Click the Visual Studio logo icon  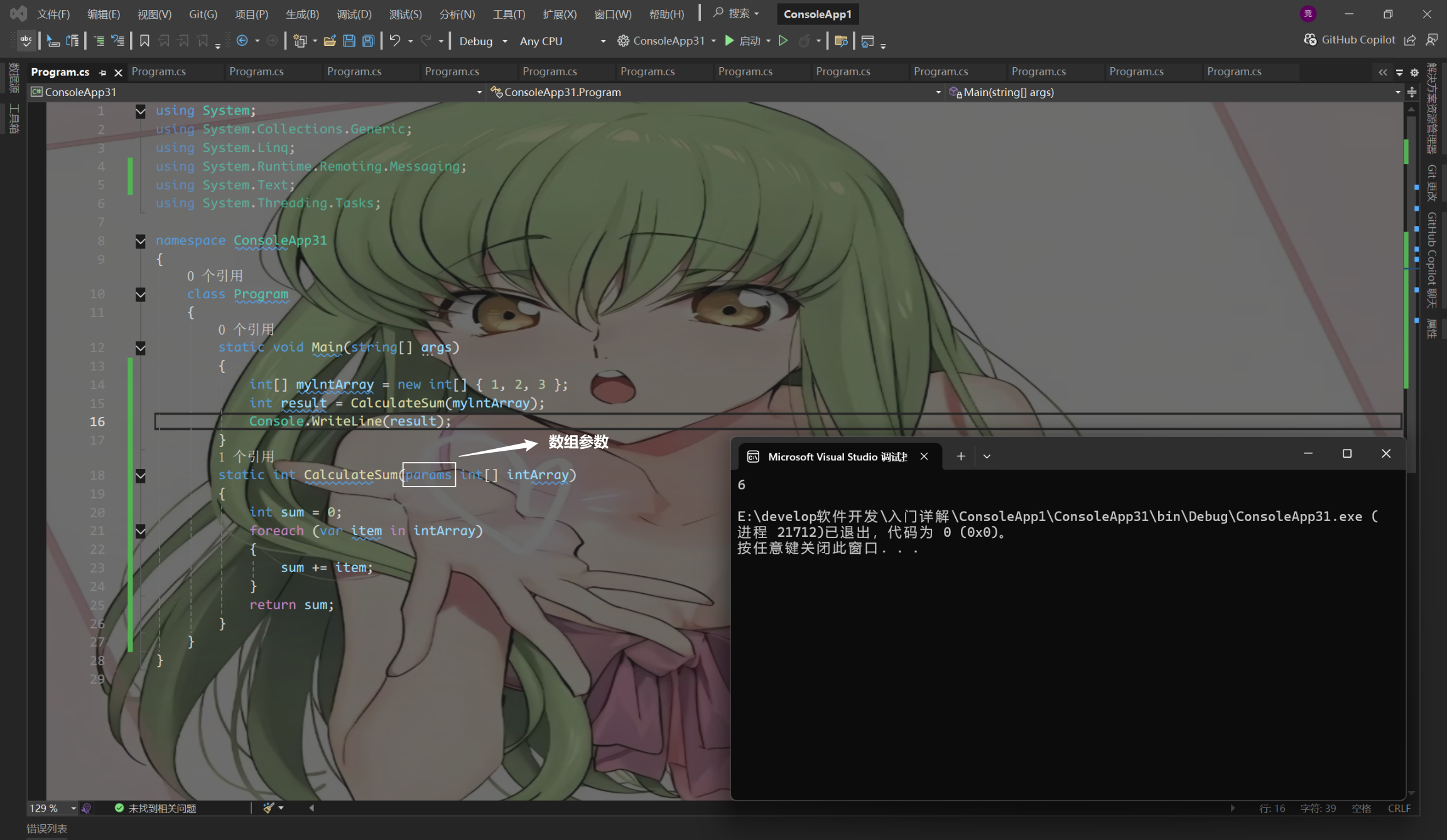click(18, 13)
